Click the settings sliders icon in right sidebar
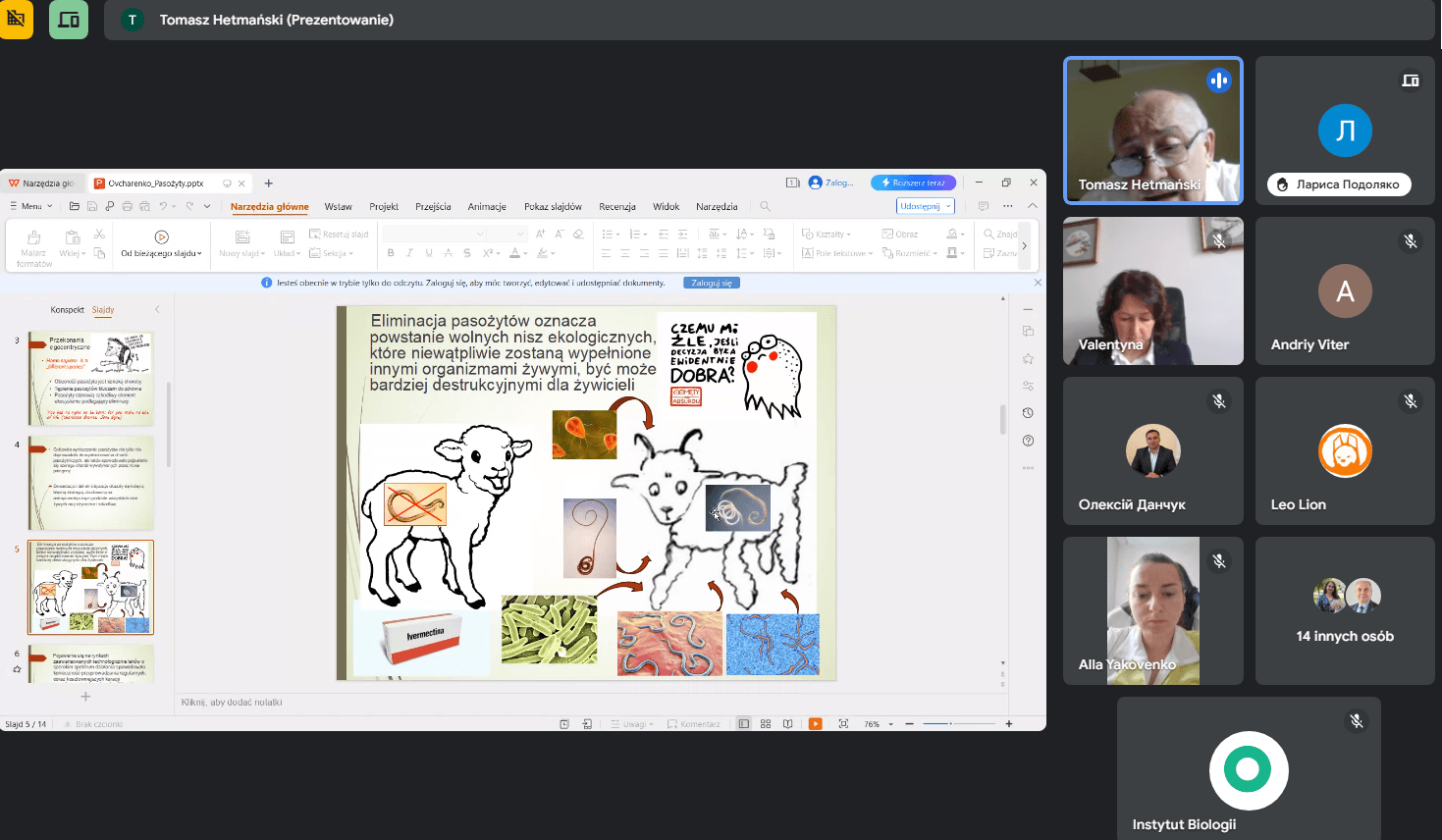 point(1028,386)
